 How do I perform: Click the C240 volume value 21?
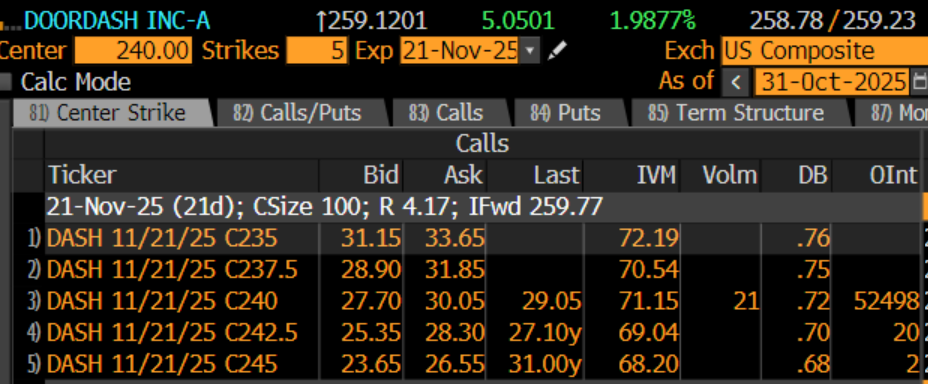tap(746, 301)
